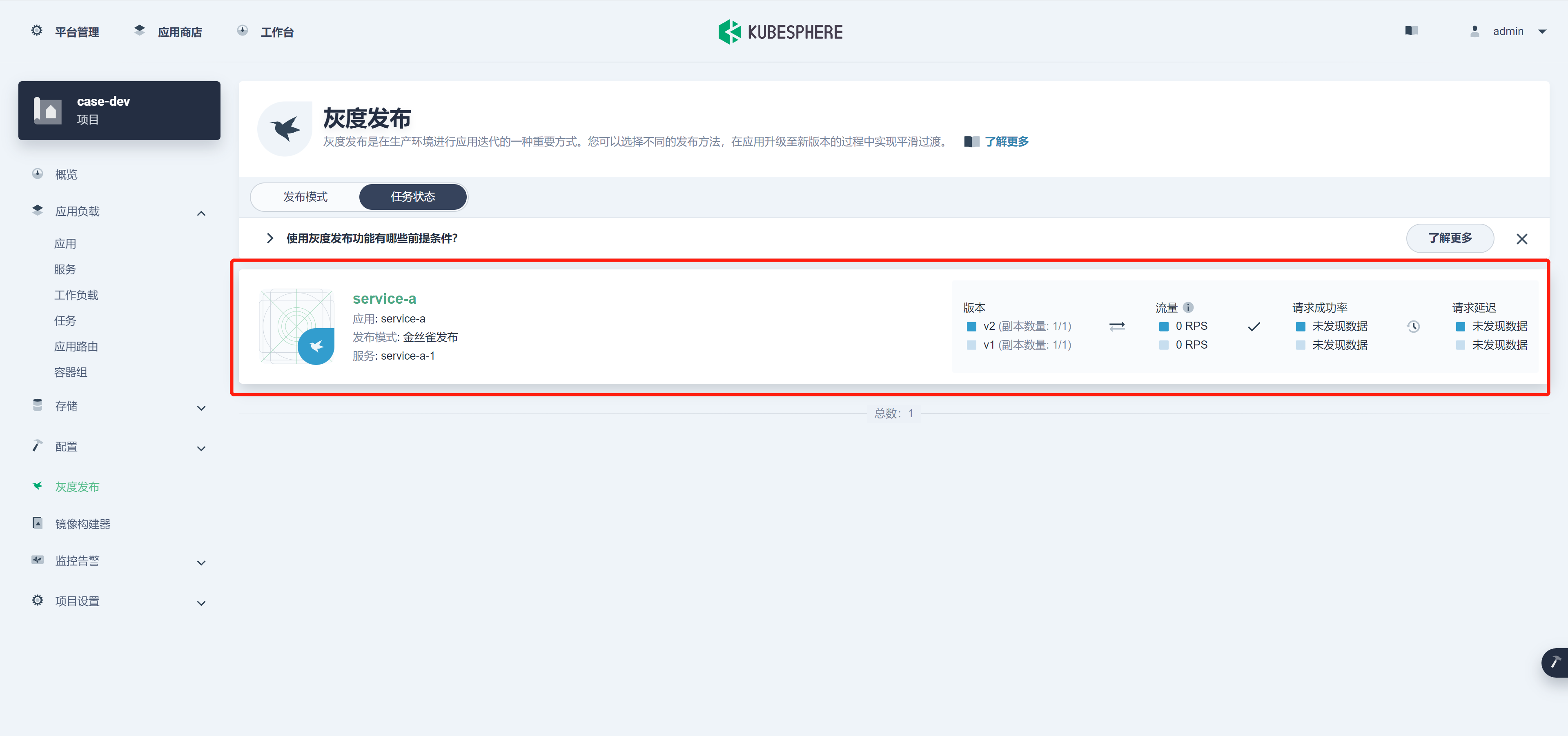1568x736 pixels.
Task: Expand the 监控告警 menu chevron
Action: (201, 563)
